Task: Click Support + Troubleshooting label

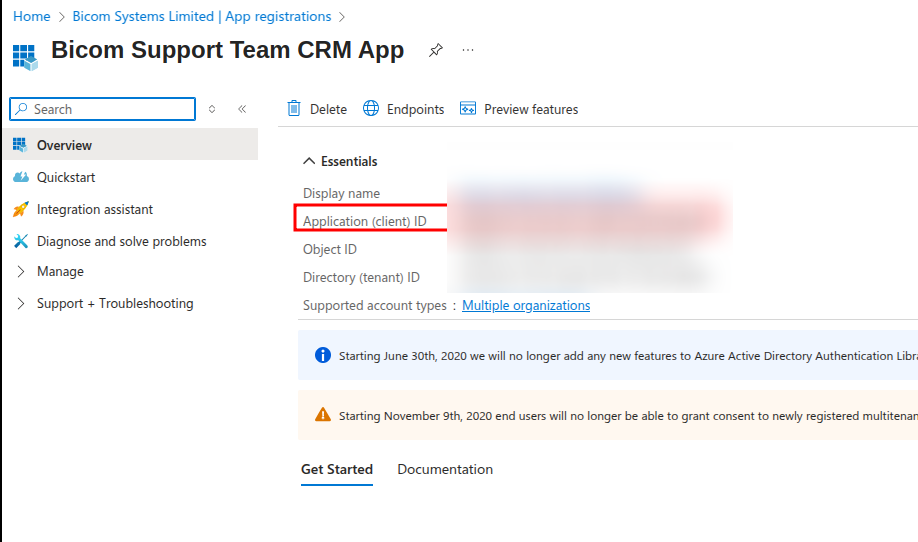Action: coord(115,303)
